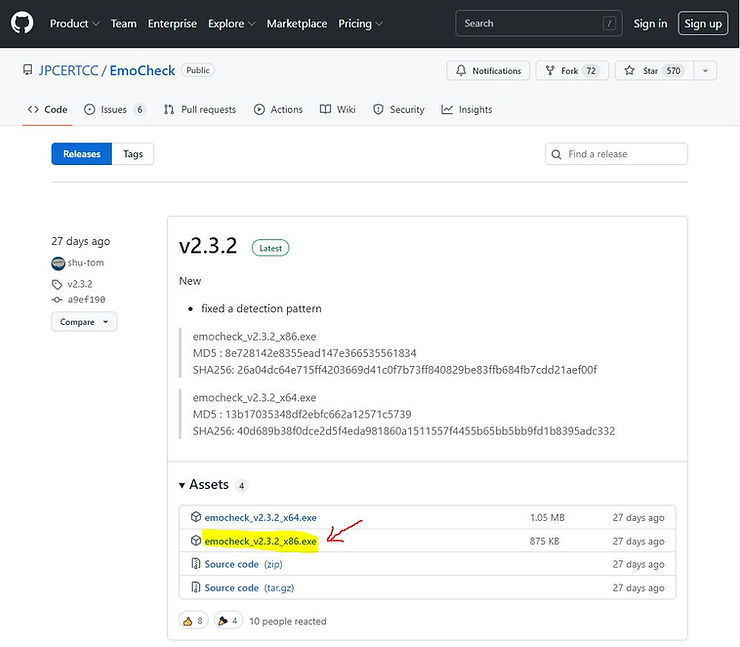Expand the Pricing dropdown menu
This screenshot has width=740, height=647.
tap(361, 24)
